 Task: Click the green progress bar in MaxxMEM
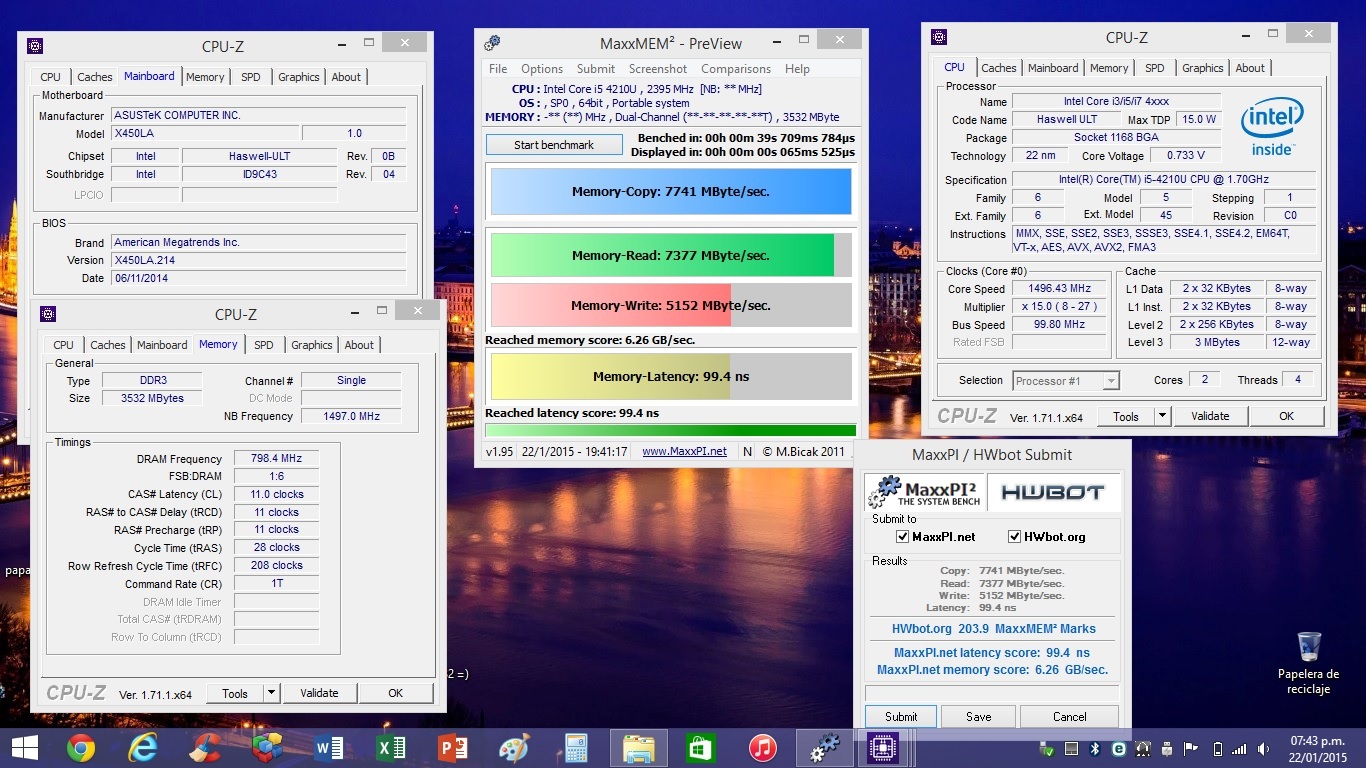(671, 431)
